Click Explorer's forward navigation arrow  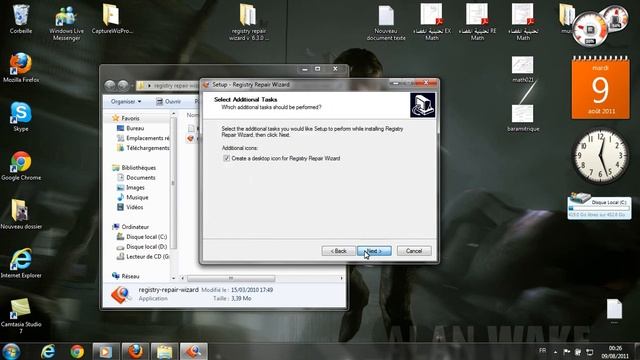click(123, 85)
